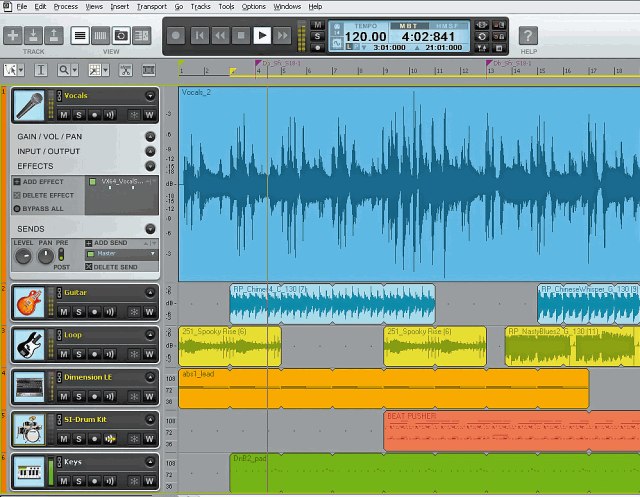Collapse the Vocals track with arrow button

150,96
